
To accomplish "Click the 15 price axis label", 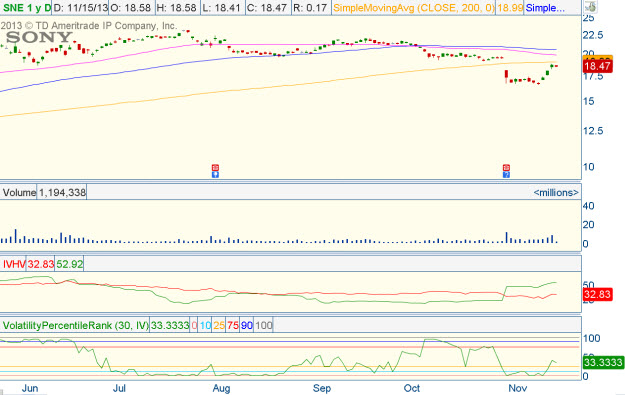I will pos(589,101).
